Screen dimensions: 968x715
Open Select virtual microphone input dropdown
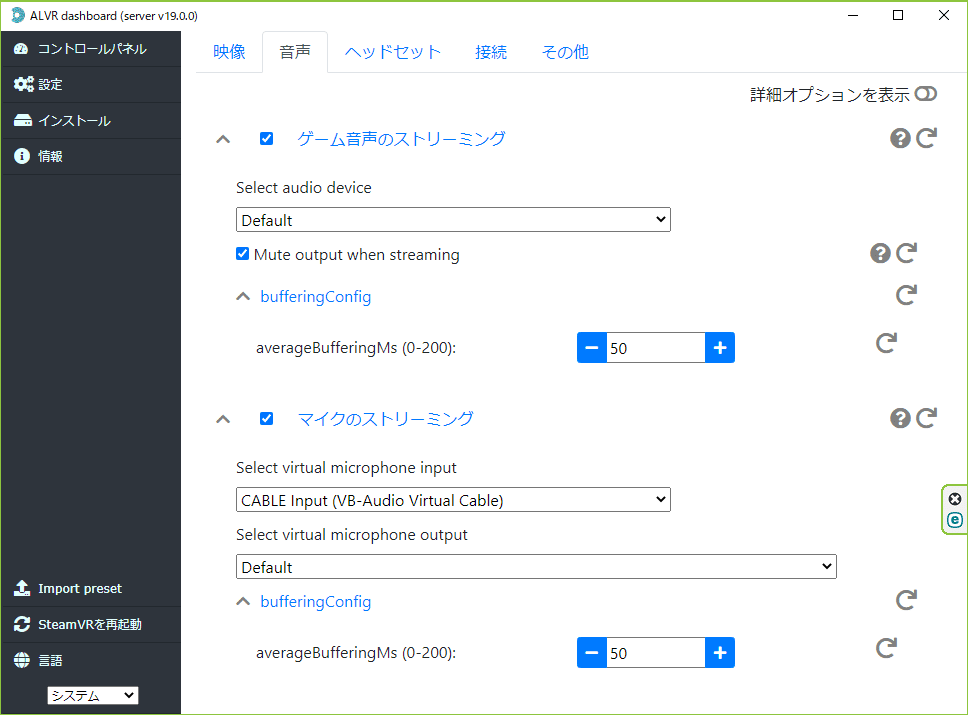tap(453, 500)
